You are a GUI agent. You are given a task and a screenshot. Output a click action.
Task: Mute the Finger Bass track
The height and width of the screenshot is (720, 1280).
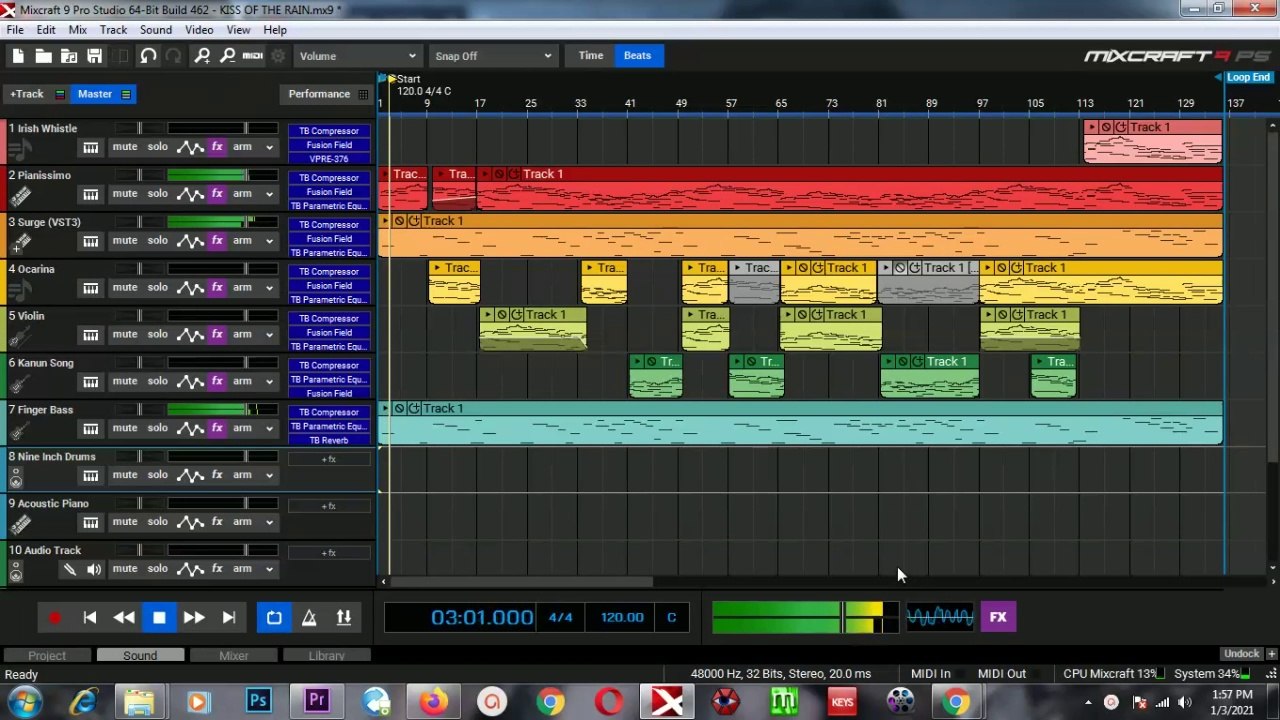point(125,428)
